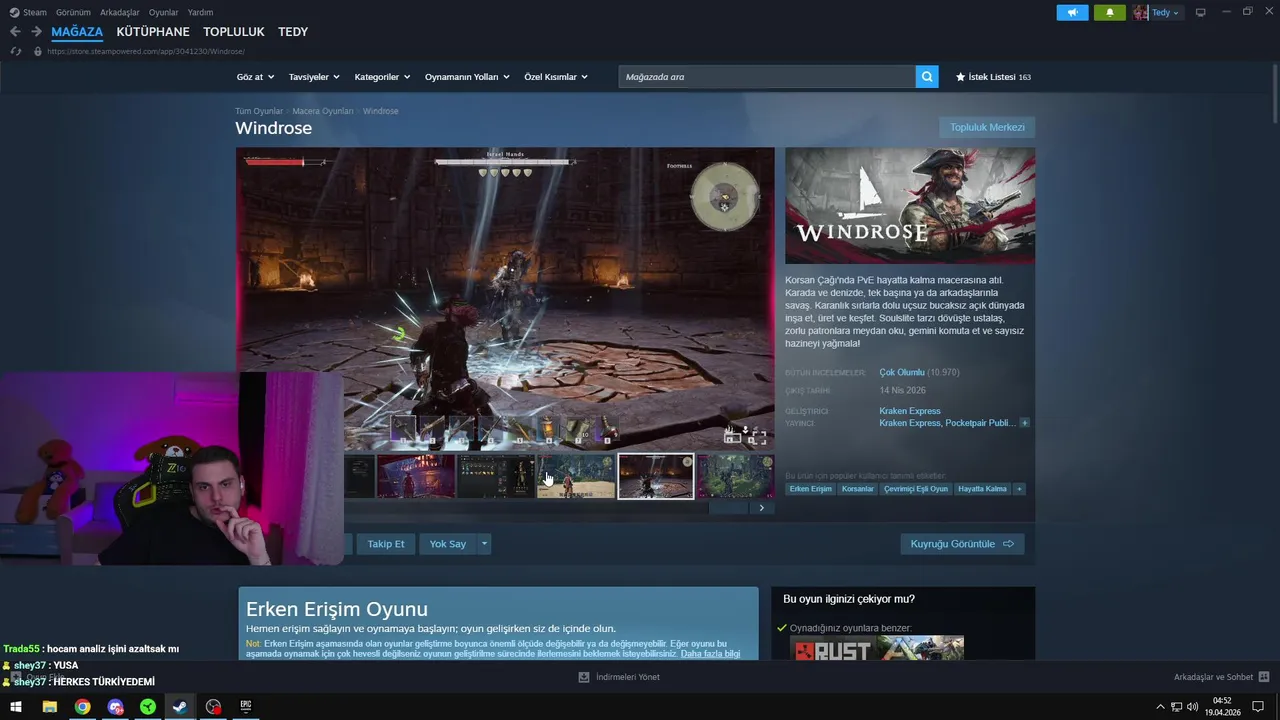The image size is (1280, 720).
Task: Switch to the TOPLULUK tab
Action: tap(234, 32)
